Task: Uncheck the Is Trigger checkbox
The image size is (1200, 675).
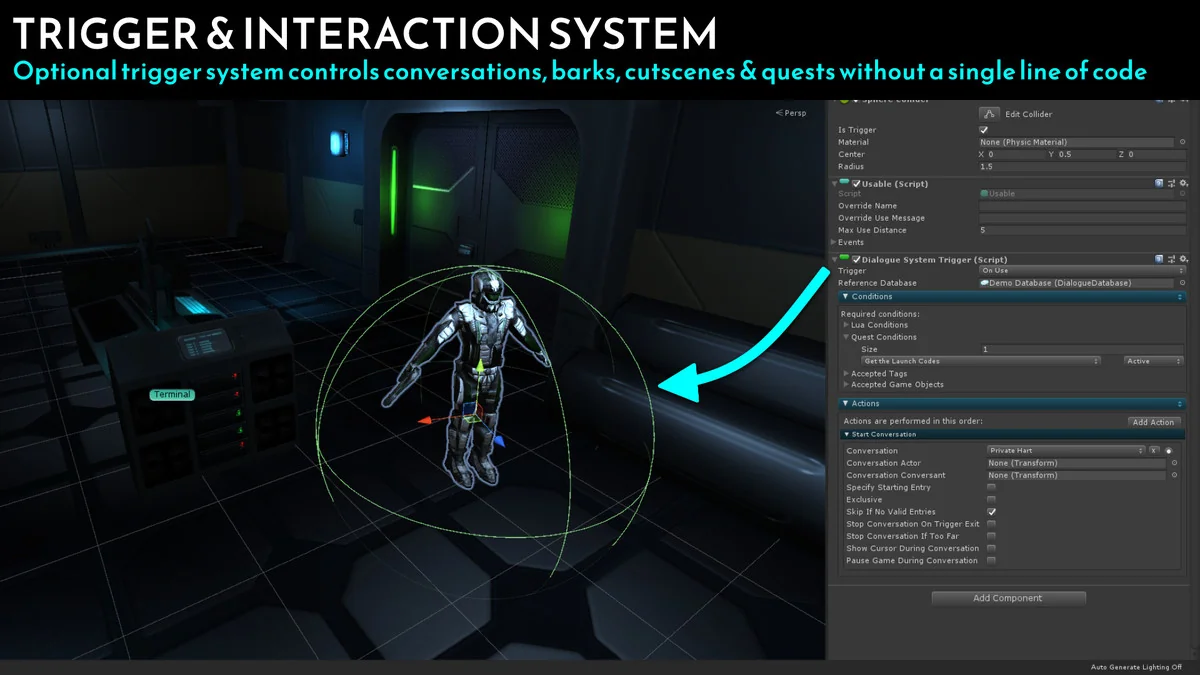Action: coord(983,129)
